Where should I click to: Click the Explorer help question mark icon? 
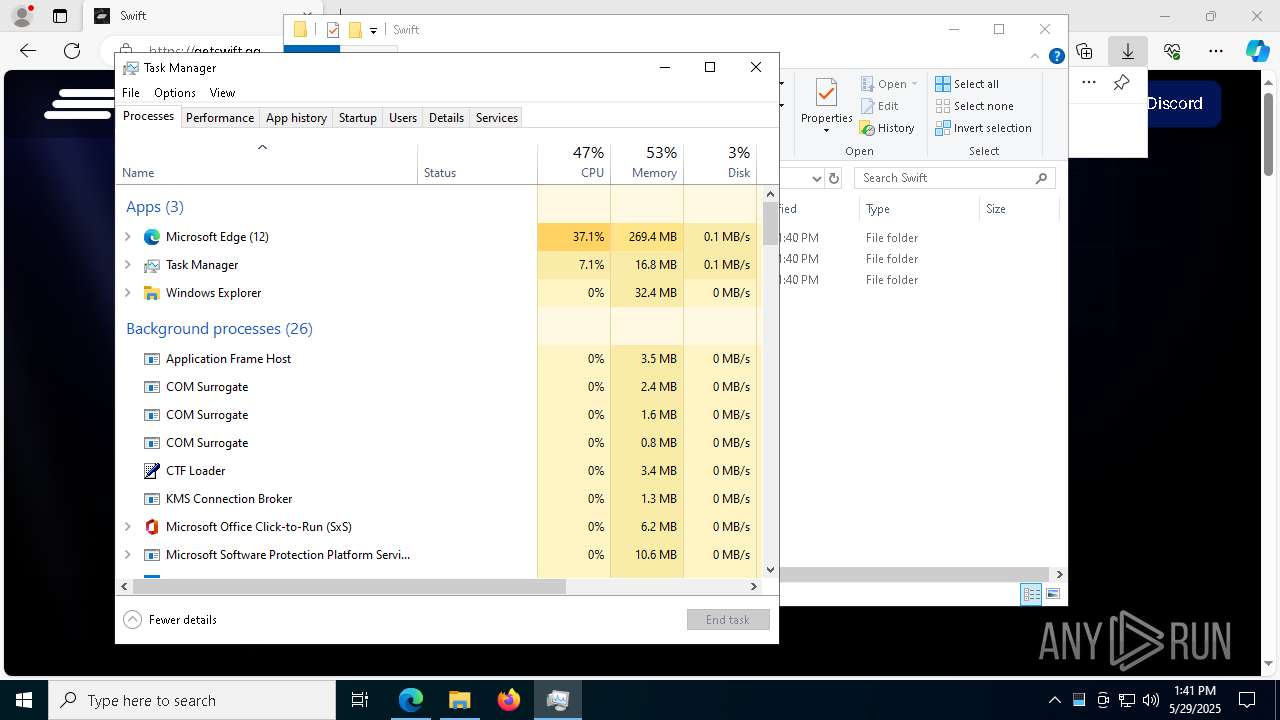1056,56
